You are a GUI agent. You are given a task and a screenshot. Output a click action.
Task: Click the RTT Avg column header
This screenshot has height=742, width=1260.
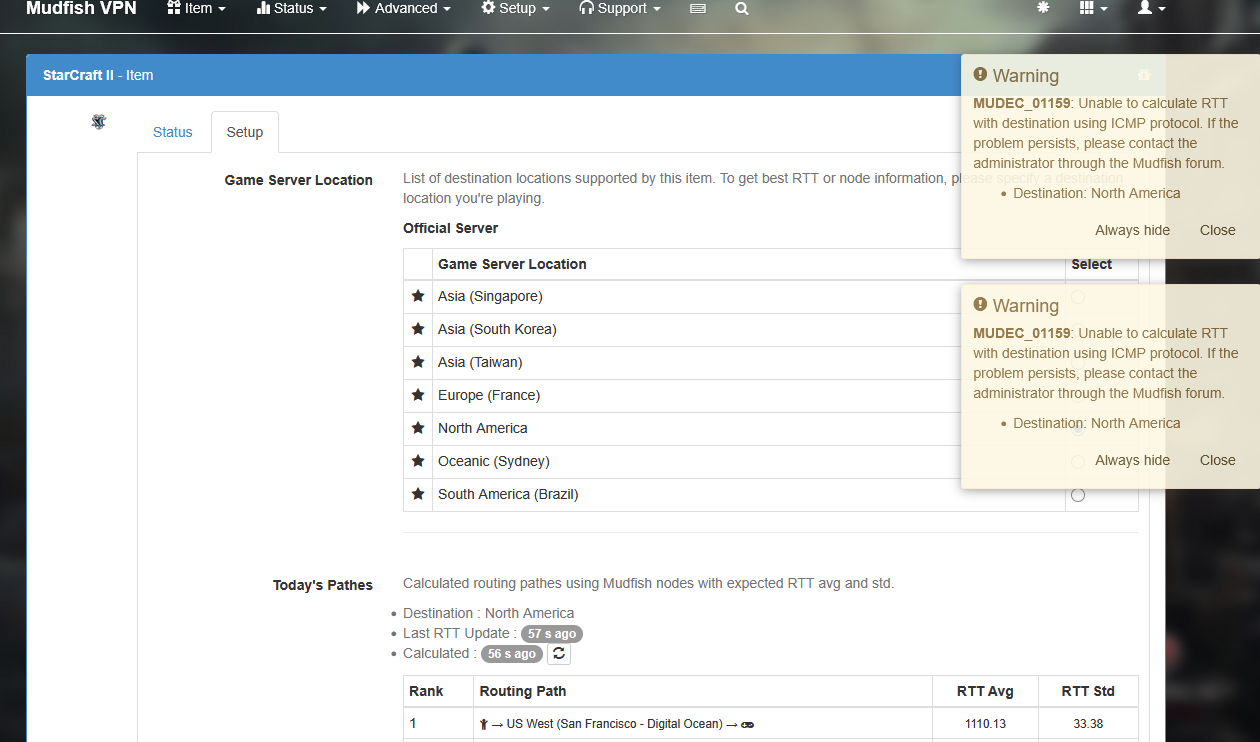(x=985, y=691)
